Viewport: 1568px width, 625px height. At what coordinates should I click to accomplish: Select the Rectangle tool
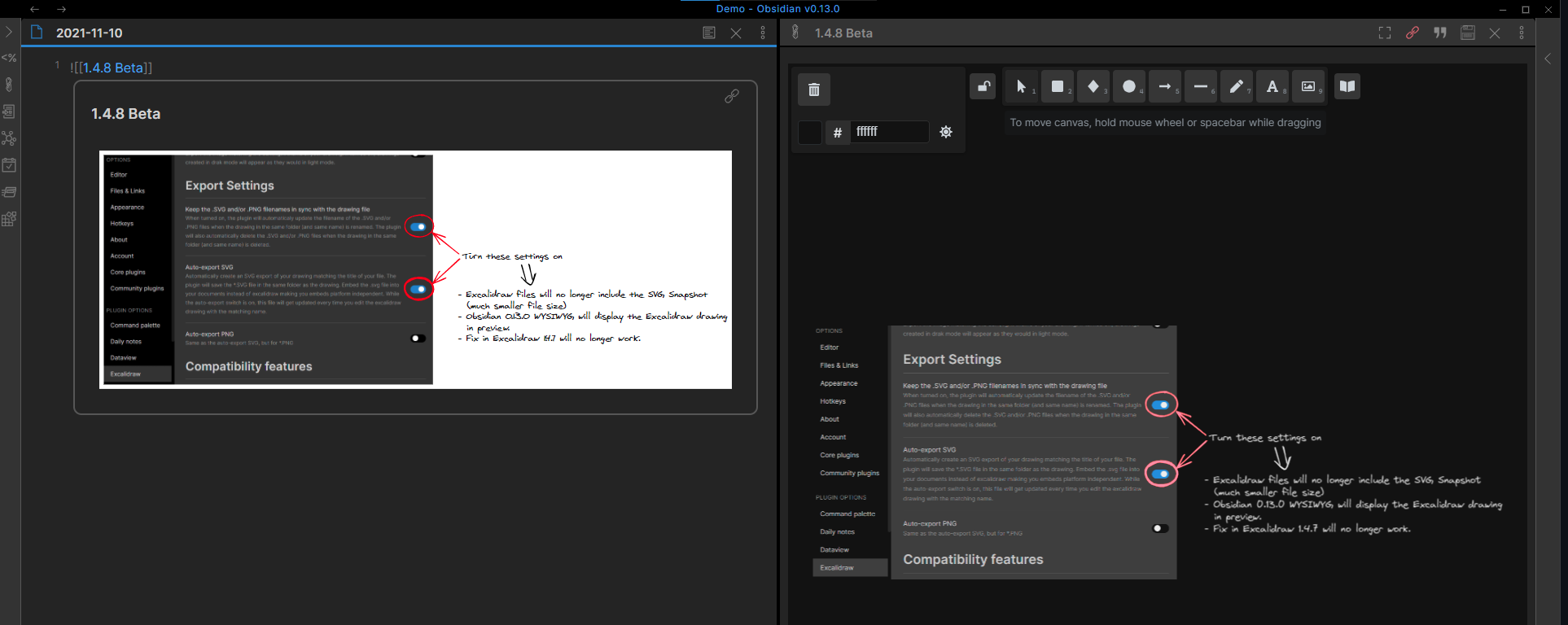(1058, 86)
